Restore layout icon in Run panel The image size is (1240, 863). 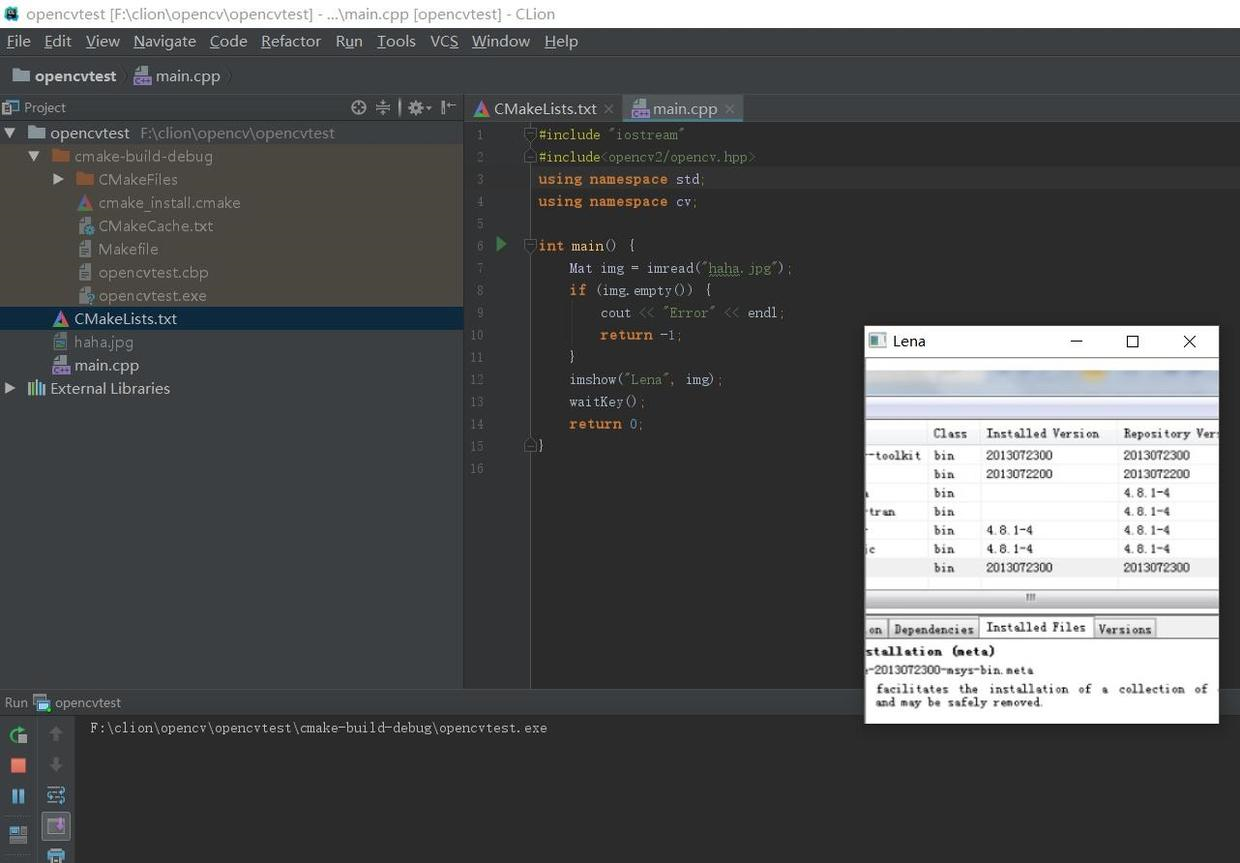click(x=18, y=833)
